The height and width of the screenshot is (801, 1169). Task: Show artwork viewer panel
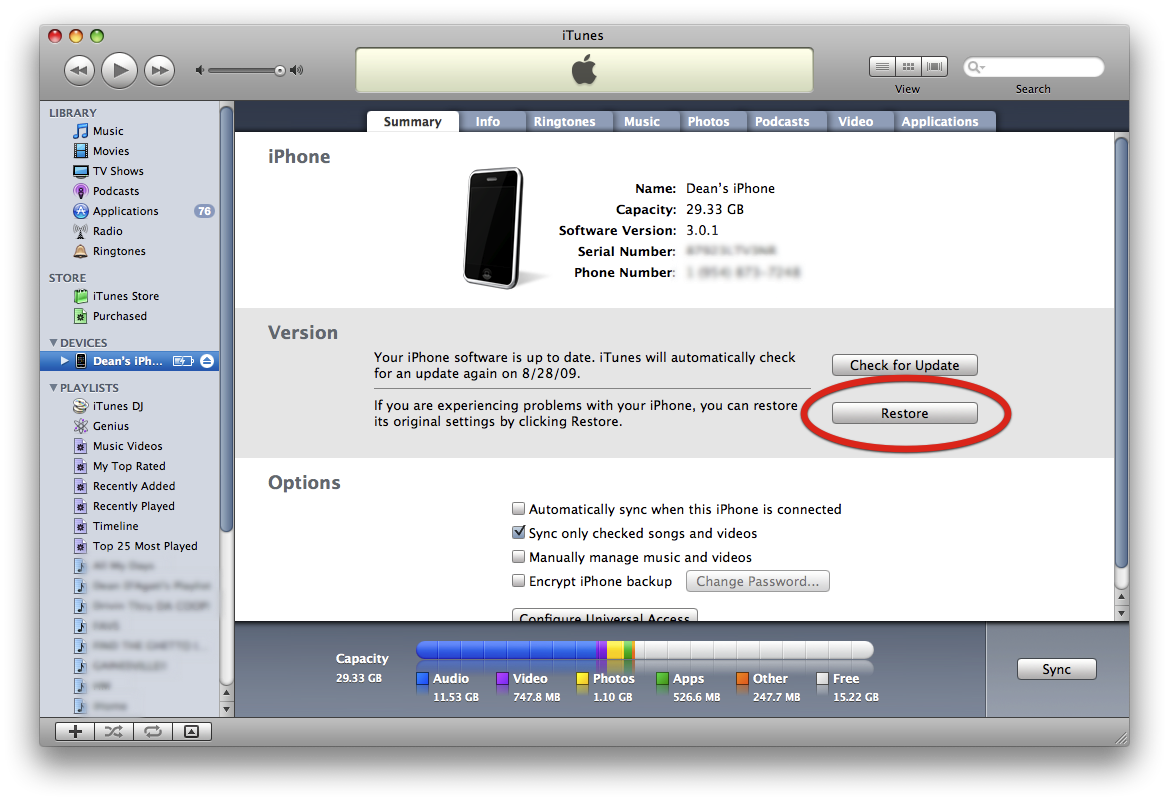[192, 732]
